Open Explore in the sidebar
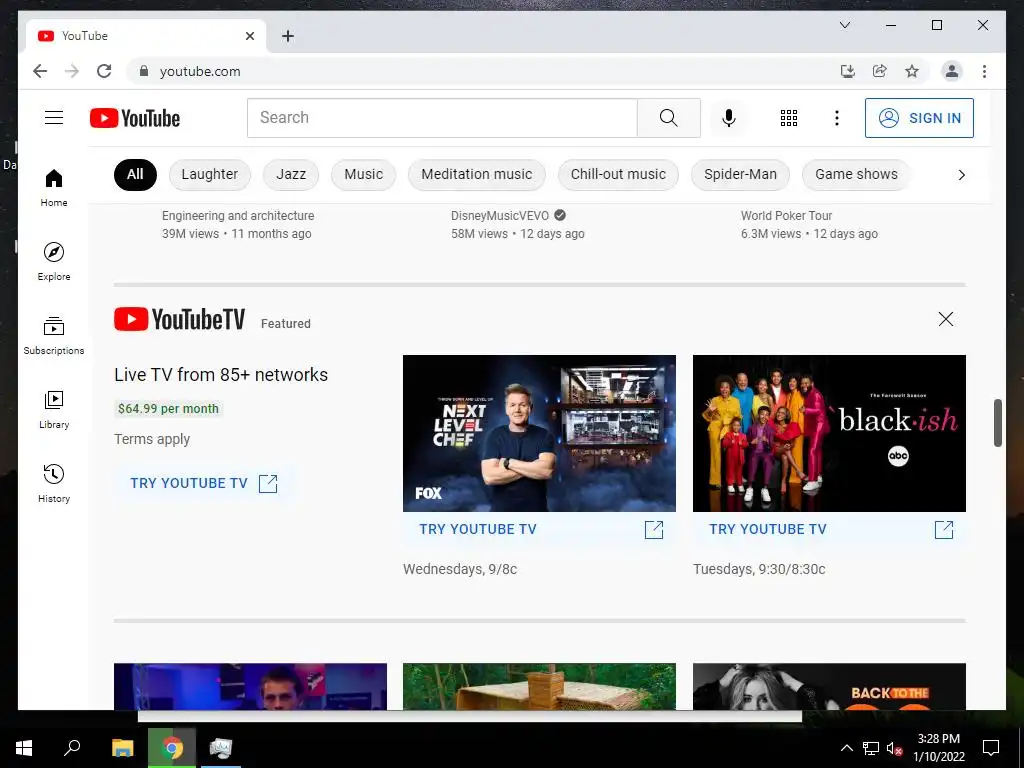 (54, 261)
